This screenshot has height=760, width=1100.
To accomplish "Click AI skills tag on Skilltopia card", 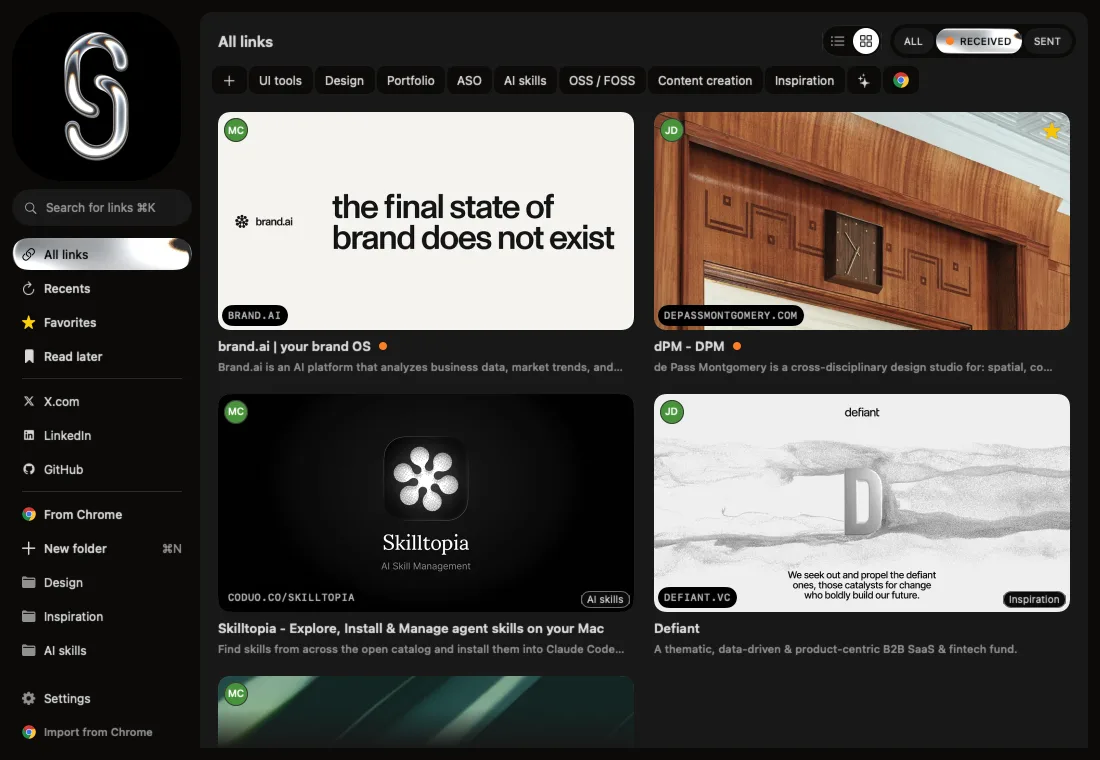I will (605, 599).
